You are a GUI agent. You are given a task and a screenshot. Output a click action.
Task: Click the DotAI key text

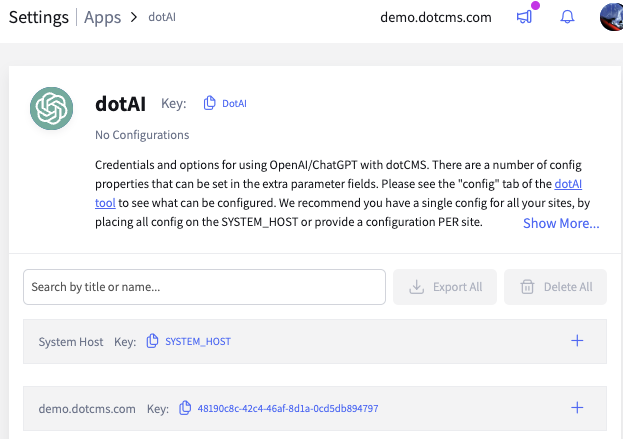(x=234, y=104)
